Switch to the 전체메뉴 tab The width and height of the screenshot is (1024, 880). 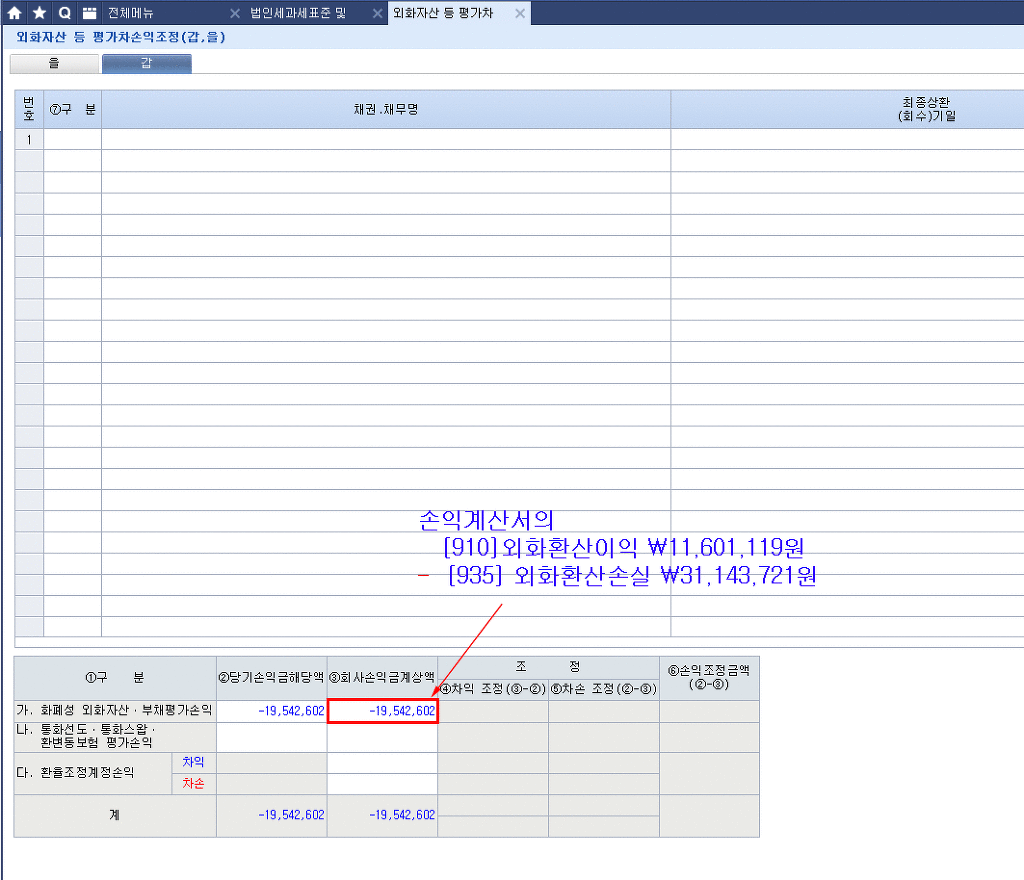131,13
